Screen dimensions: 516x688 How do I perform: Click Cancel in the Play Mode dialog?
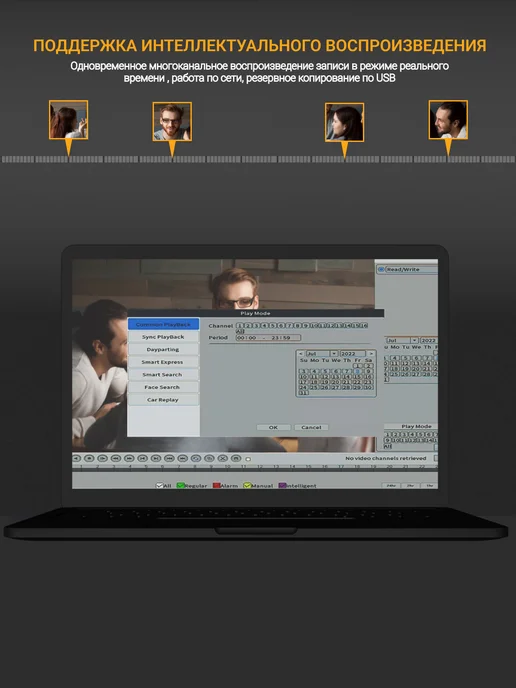[311, 427]
